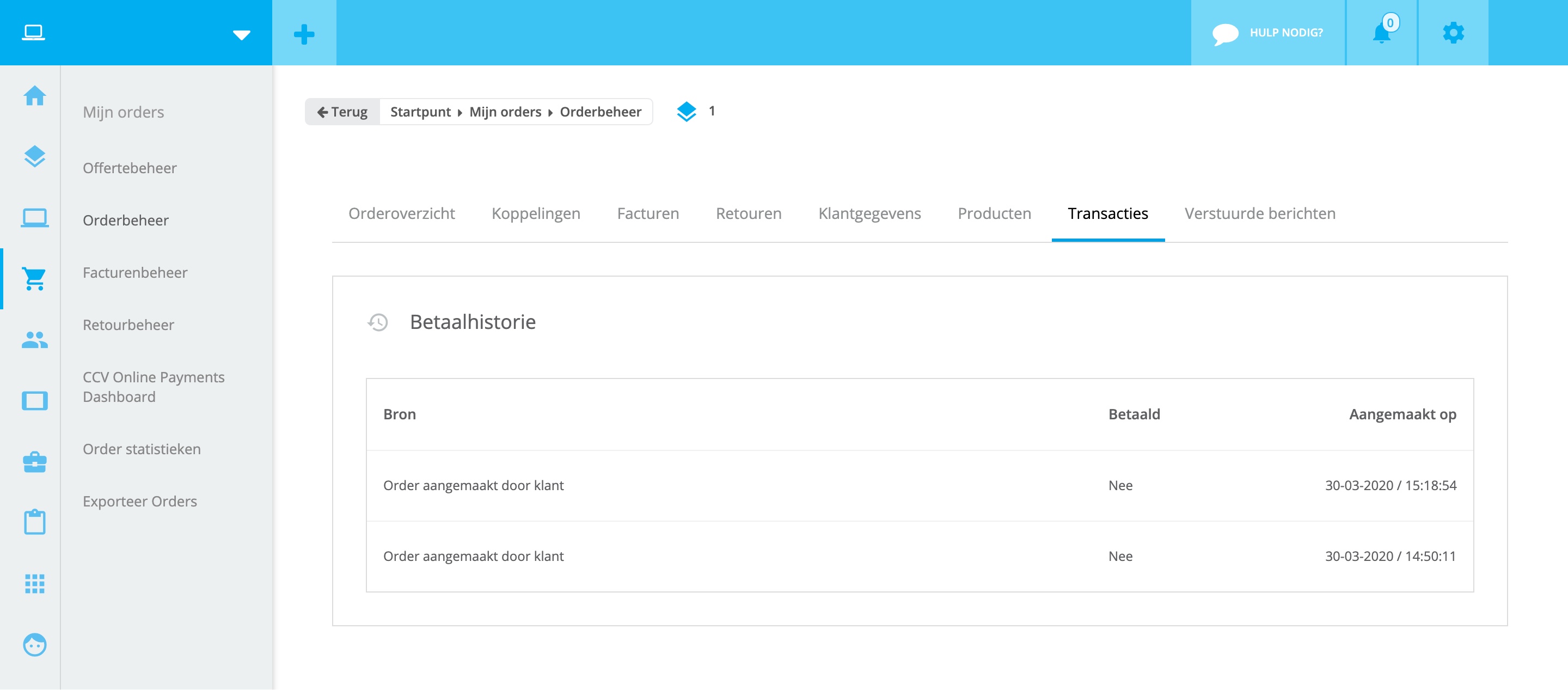Open Exporteer Orders in the submenu
1568x690 pixels.
[140, 502]
